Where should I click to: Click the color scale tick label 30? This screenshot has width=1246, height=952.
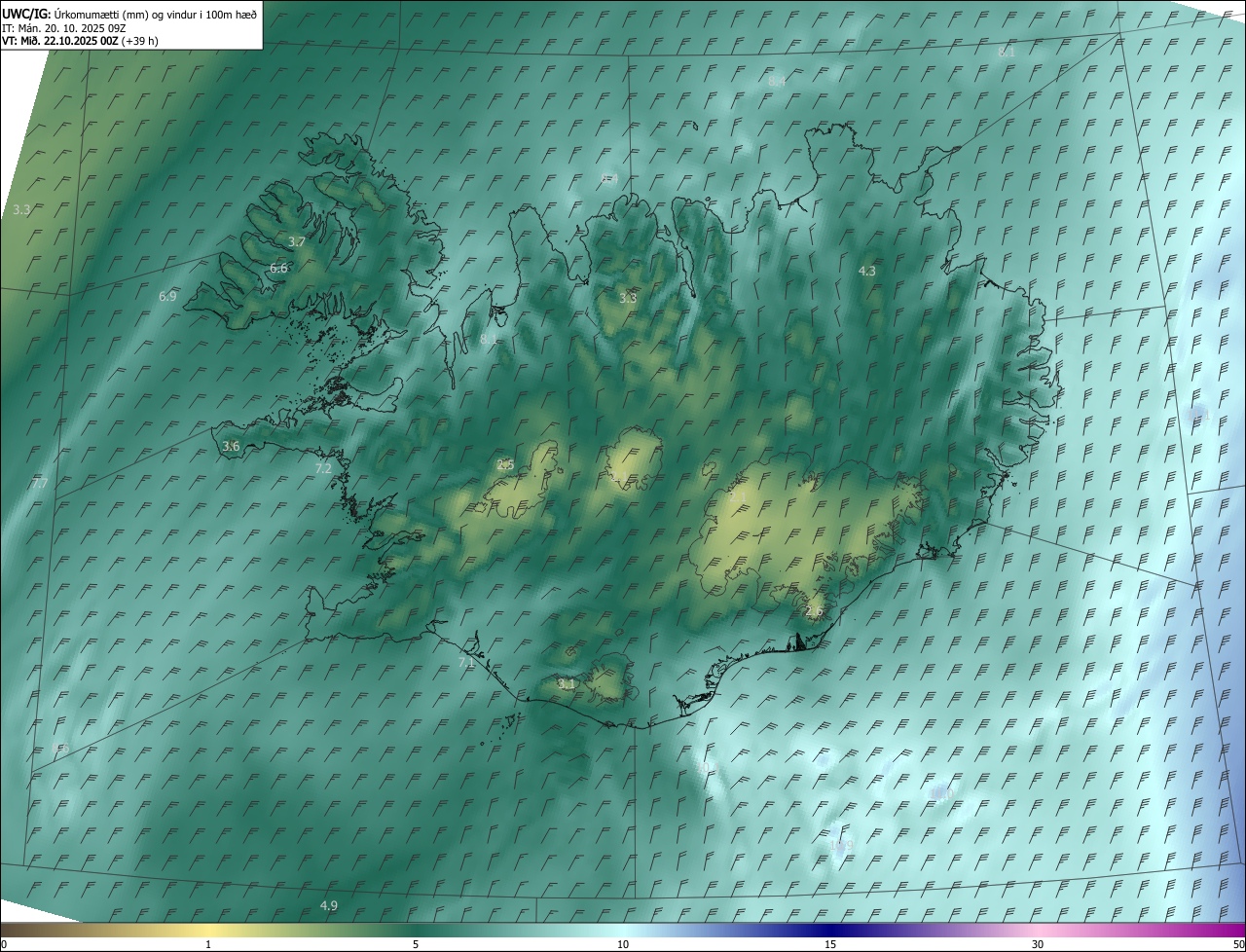click(1038, 944)
